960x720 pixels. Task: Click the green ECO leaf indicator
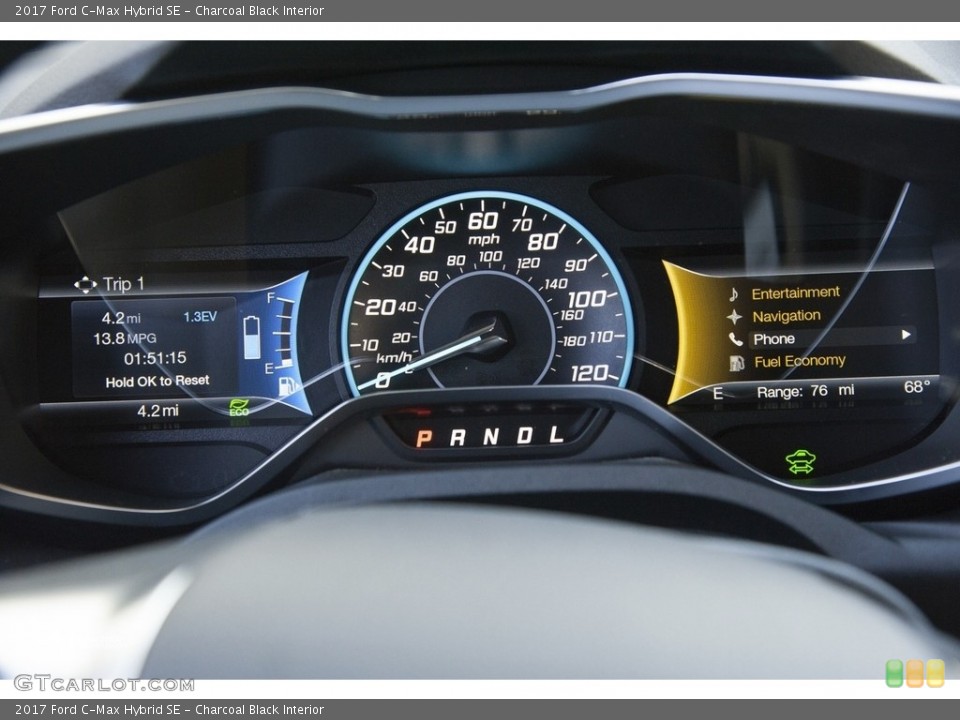click(x=239, y=407)
